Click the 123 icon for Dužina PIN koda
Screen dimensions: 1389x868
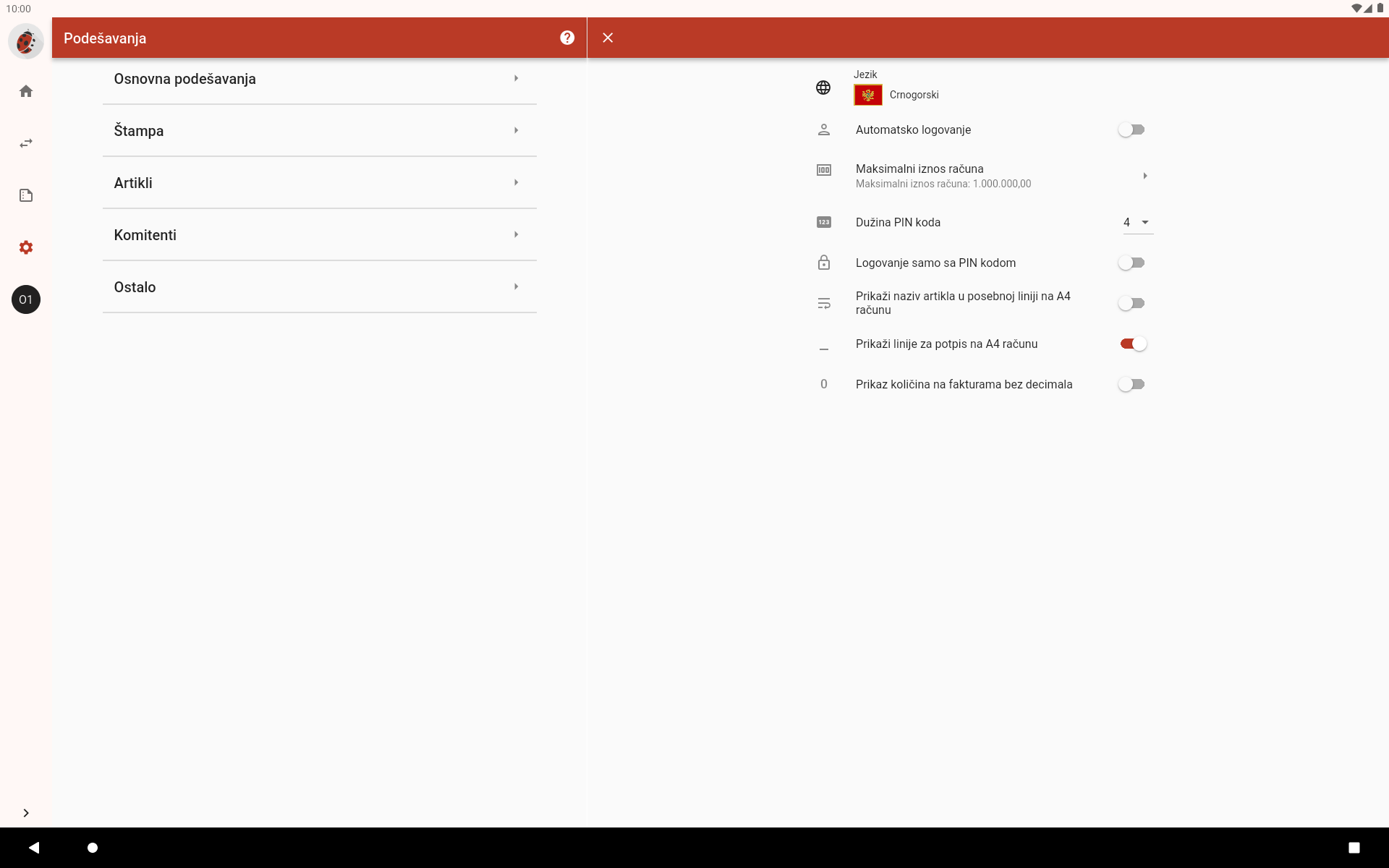pyautogui.click(x=824, y=222)
